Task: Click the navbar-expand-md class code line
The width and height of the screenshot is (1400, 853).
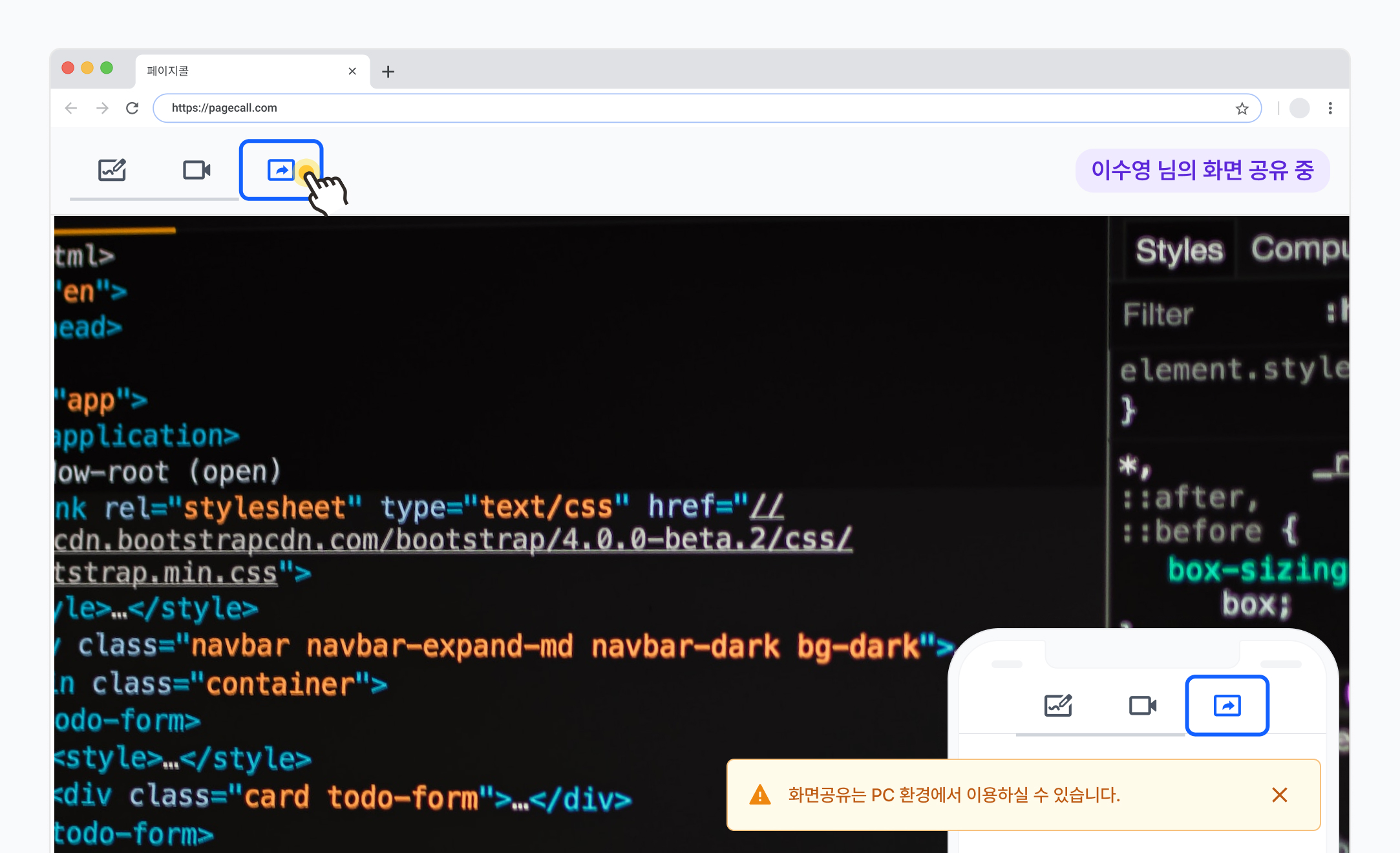Action: (504, 646)
